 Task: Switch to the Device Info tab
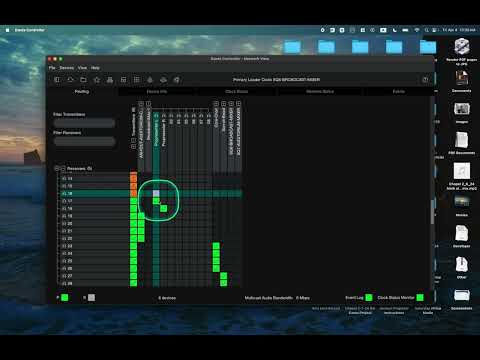point(157,91)
